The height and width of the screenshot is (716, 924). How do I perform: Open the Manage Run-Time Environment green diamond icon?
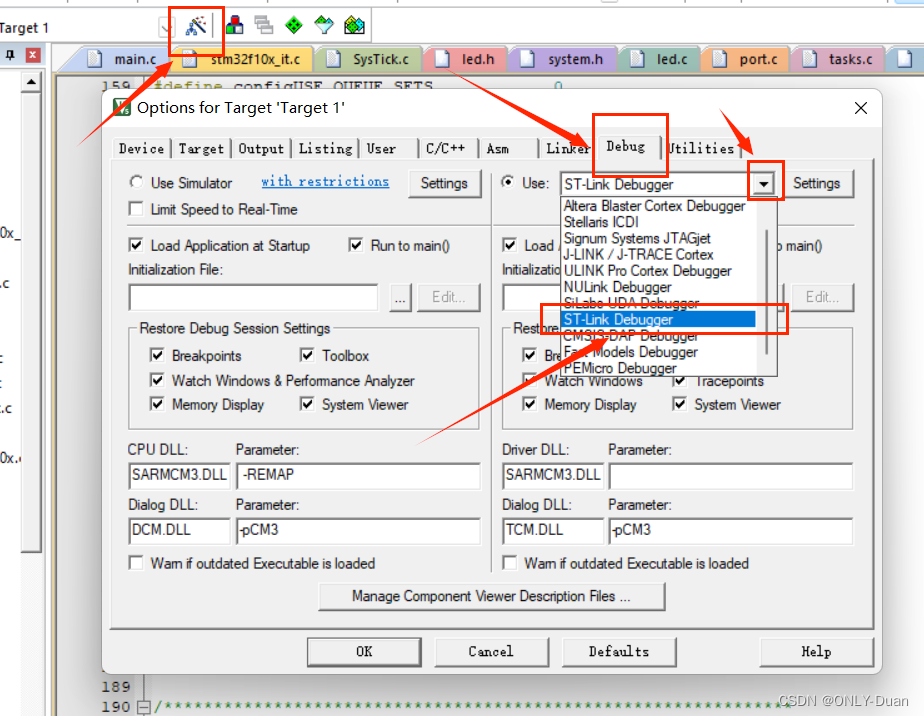(x=292, y=26)
